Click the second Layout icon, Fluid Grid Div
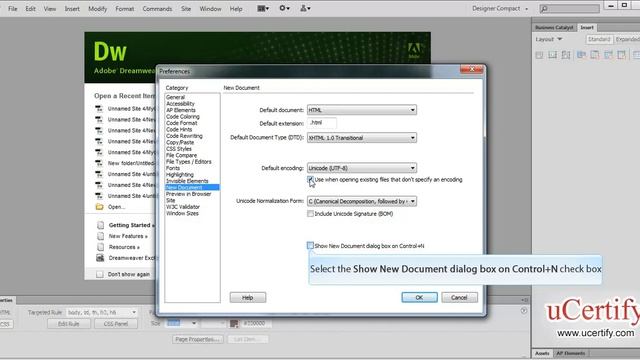Viewport: 640px width, 360px height. pos(553,55)
